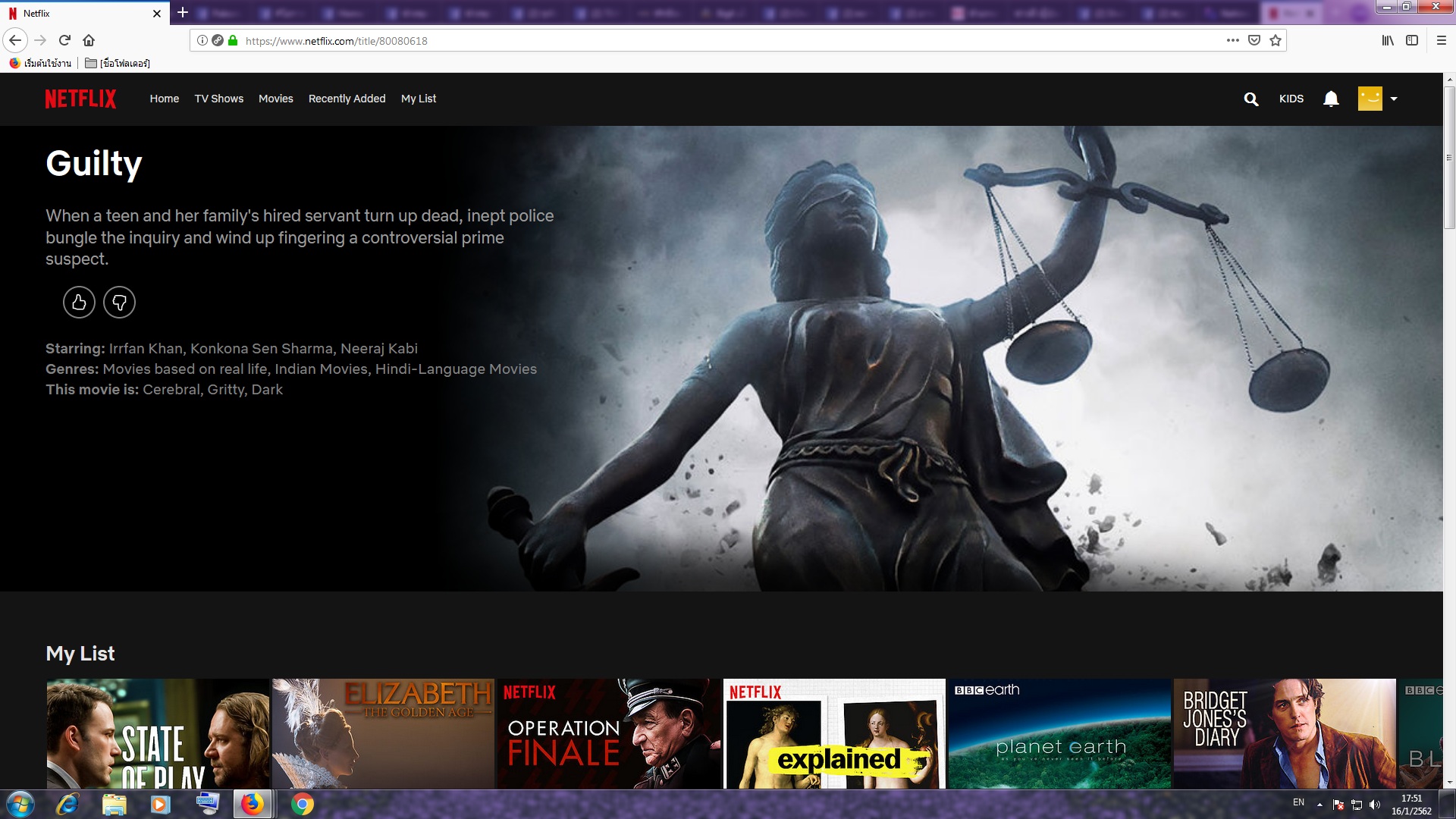Viewport: 1456px width, 819px height.
Task: Rate Guilty with thumbs up
Action: click(x=79, y=302)
